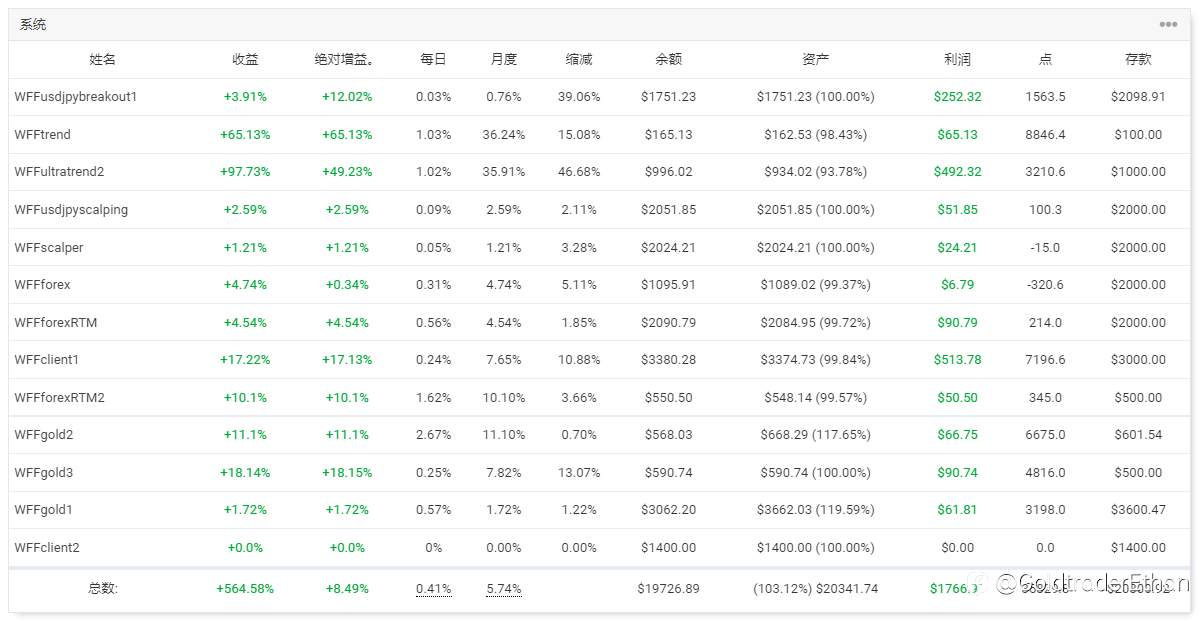Open the WFFusdjpybreakout1 system
This screenshot has height=621, width=1202.
[76, 97]
